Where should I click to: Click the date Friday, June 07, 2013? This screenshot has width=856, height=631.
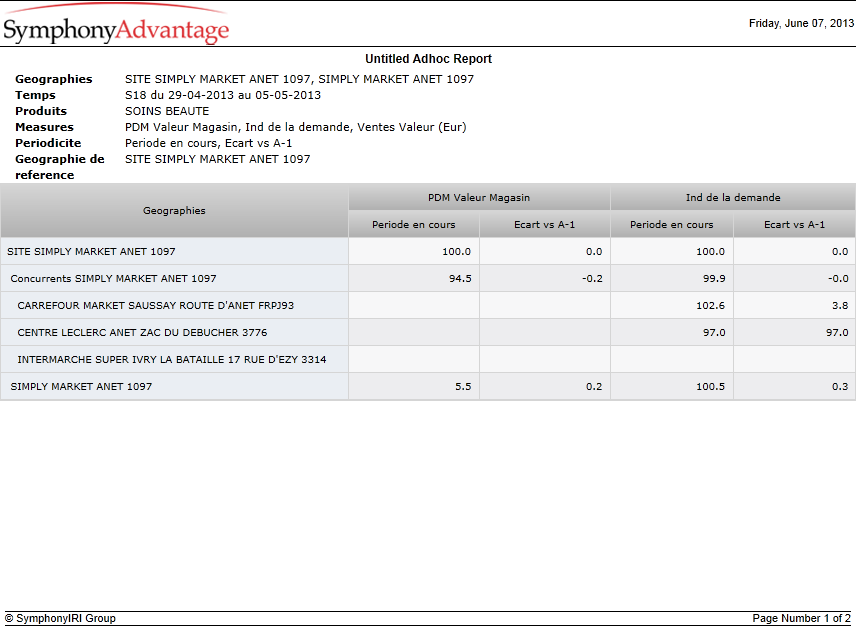click(801, 23)
